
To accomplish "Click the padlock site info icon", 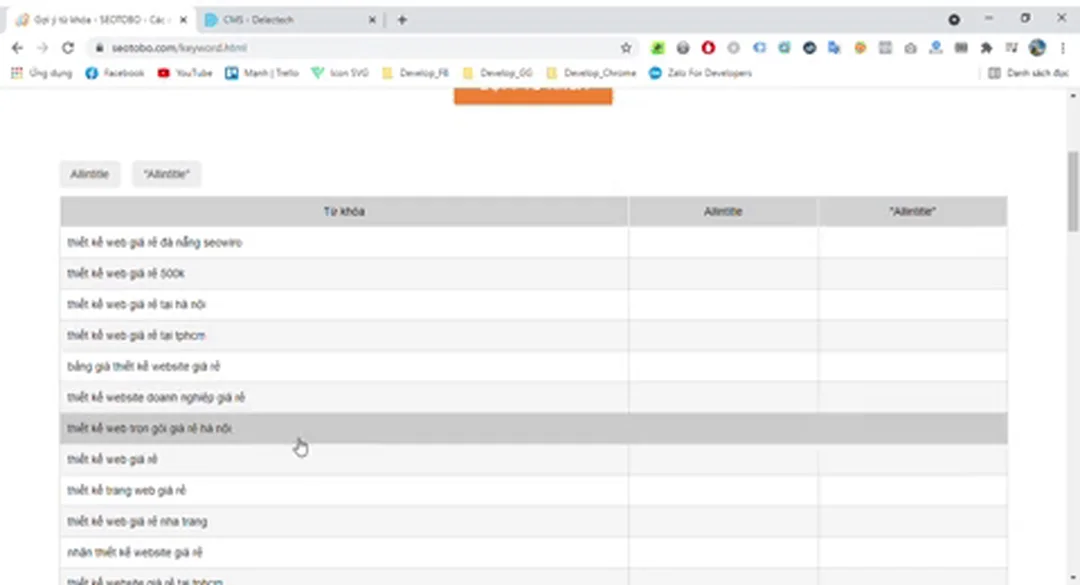I will pyautogui.click(x=99, y=48).
